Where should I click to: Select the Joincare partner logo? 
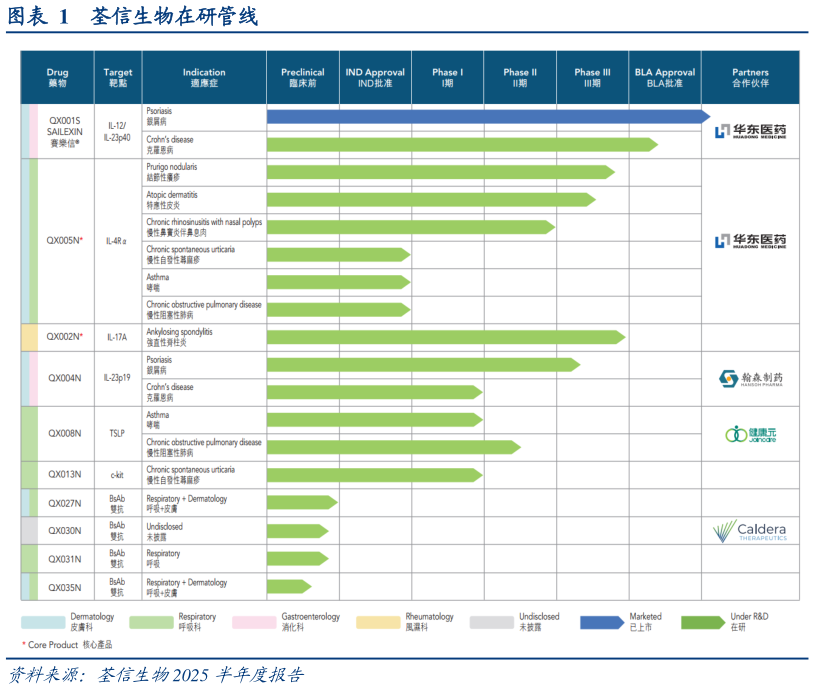pyautogui.click(x=750, y=434)
